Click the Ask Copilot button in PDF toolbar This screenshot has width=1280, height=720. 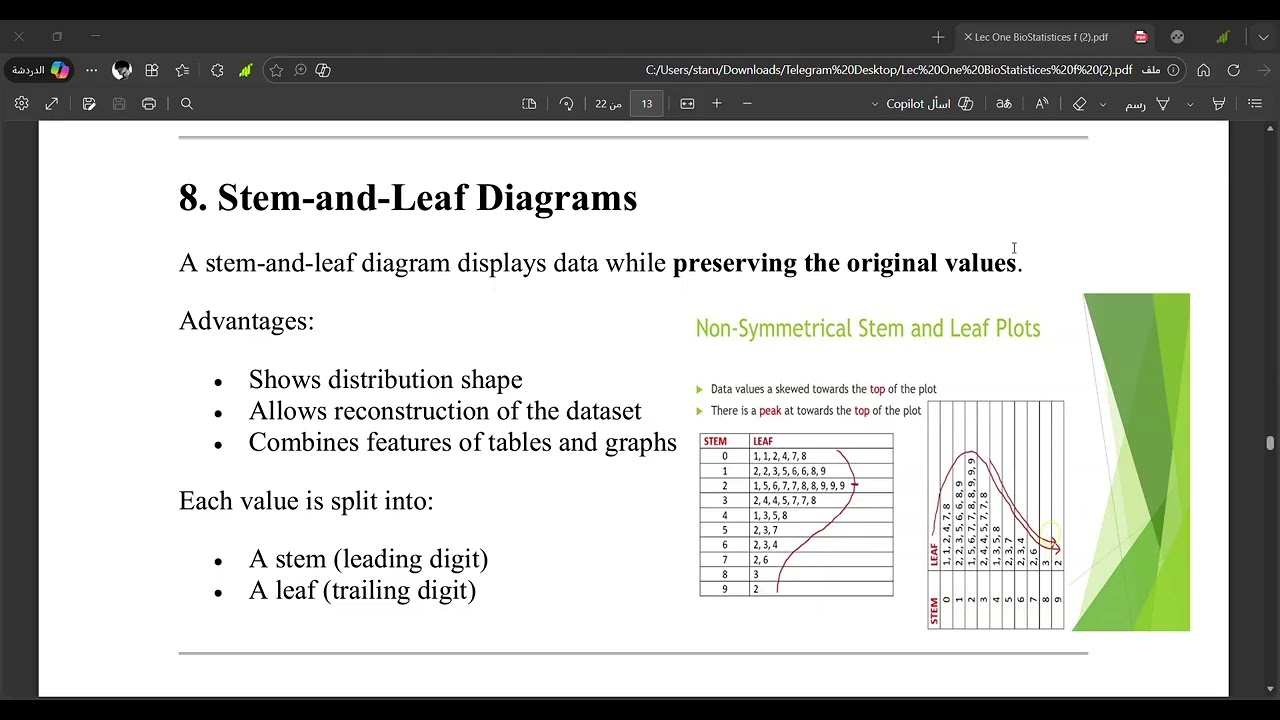coord(929,104)
